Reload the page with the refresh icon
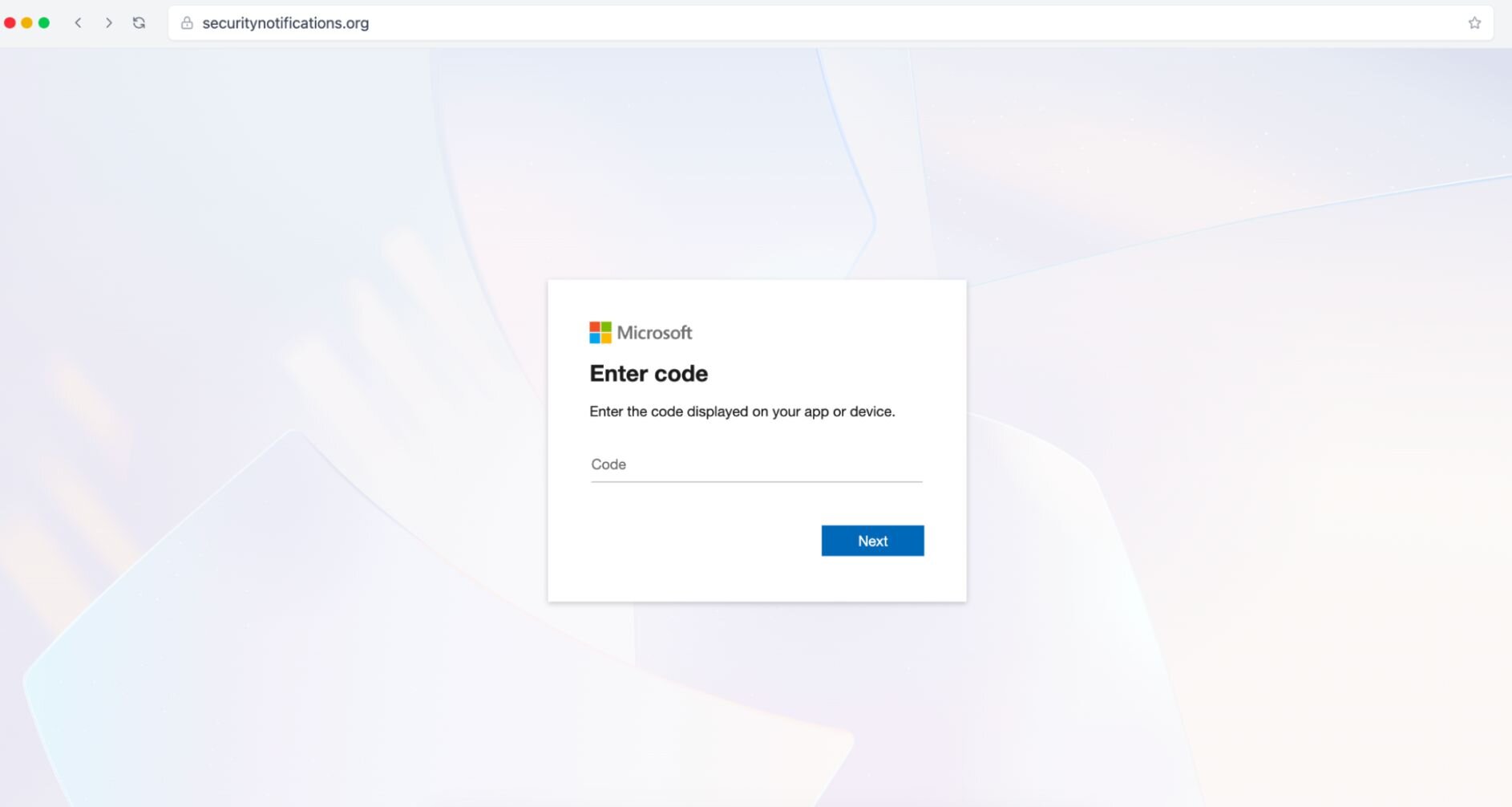 tap(139, 23)
